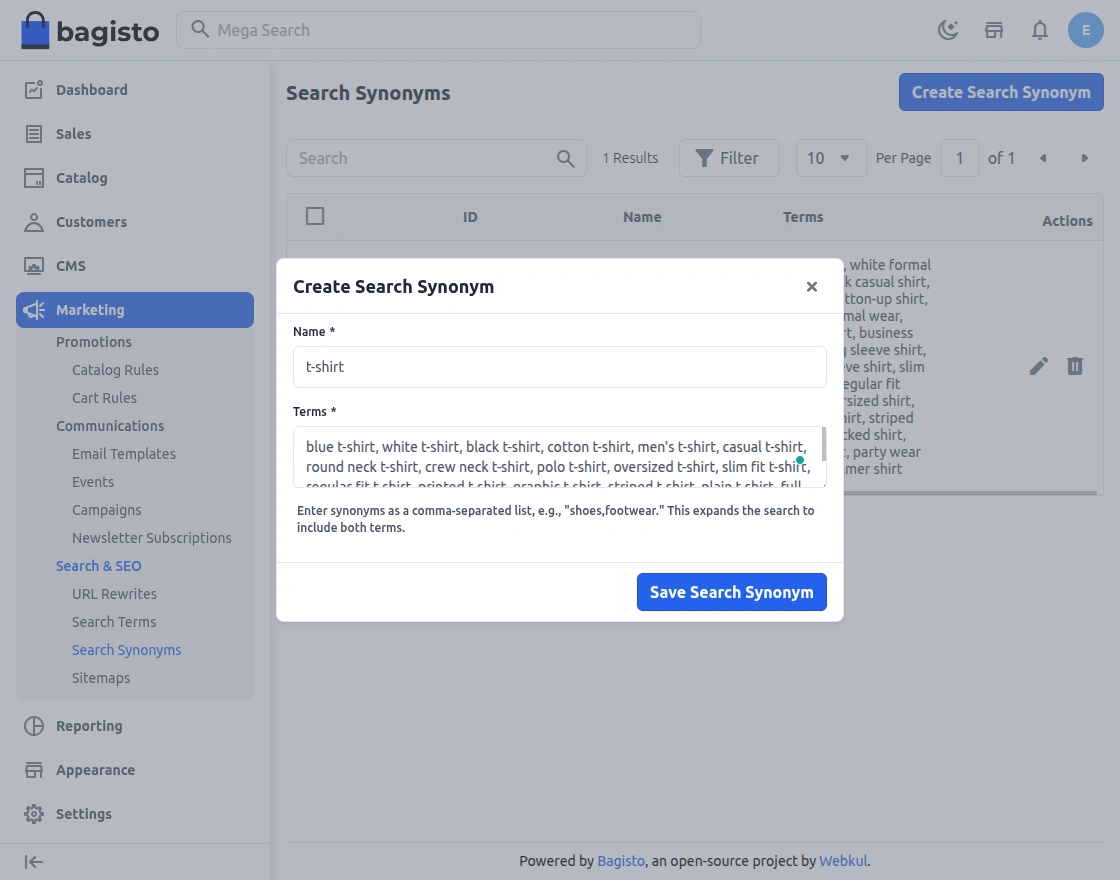1120x880 pixels.
Task: Click the Dashboard icon in sidebar
Action: point(34,90)
